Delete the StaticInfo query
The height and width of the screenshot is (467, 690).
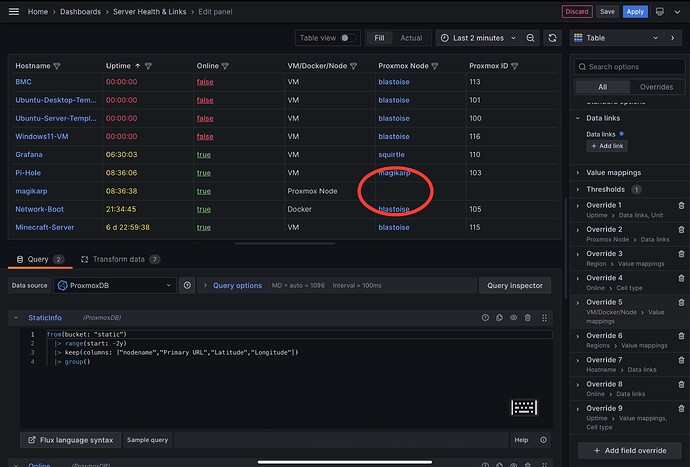pyautogui.click(x=528, y=317)
